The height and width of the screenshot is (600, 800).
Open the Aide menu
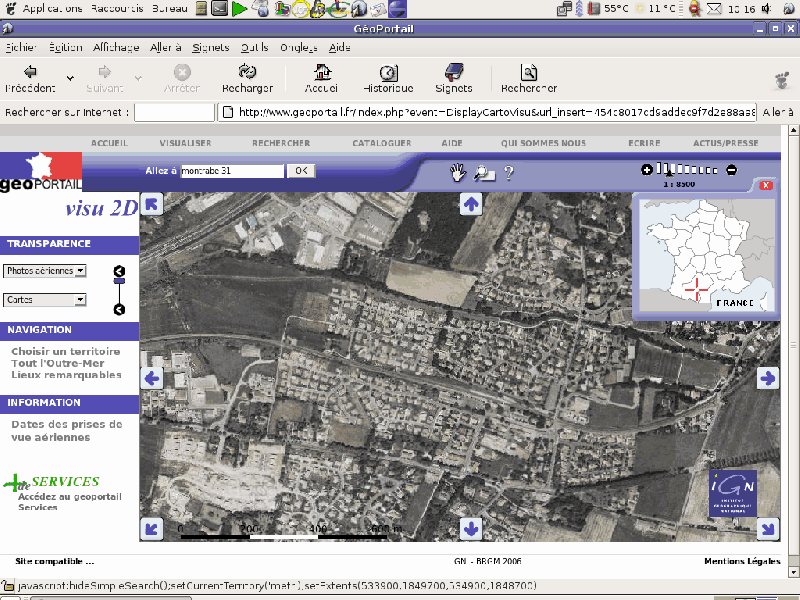(x=339, y=47)
